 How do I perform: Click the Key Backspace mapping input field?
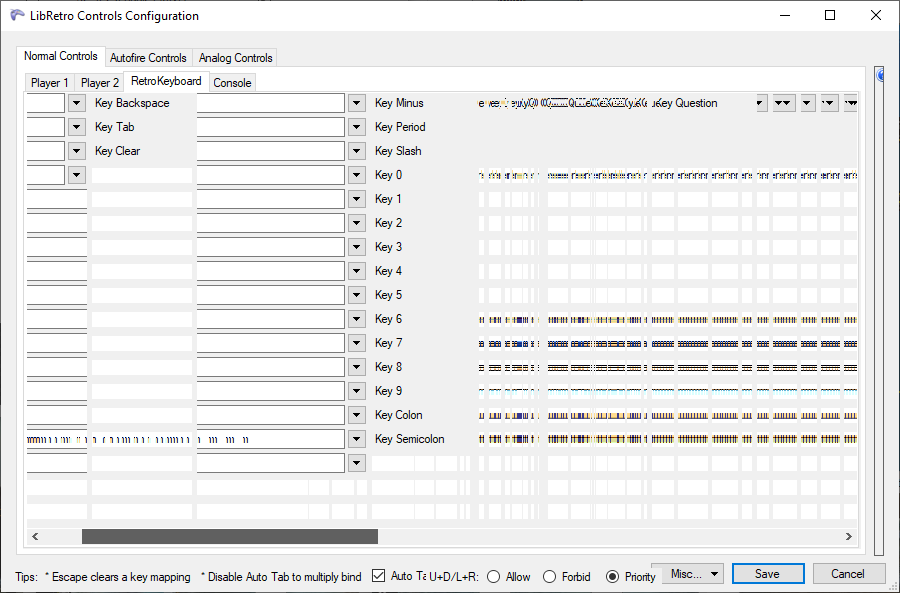click(45, 102)
